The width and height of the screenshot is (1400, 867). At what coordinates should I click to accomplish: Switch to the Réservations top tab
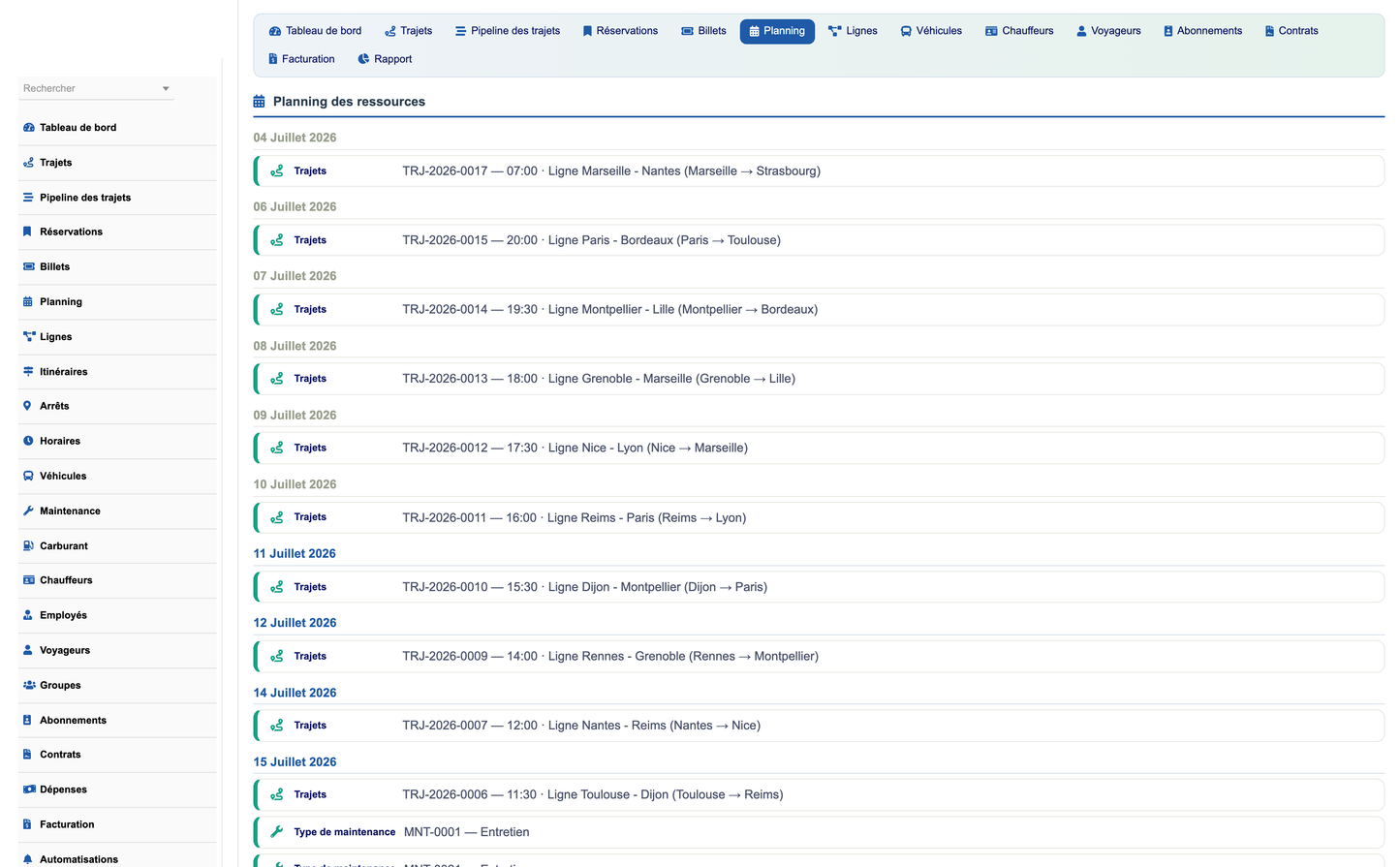pos(620,31)
